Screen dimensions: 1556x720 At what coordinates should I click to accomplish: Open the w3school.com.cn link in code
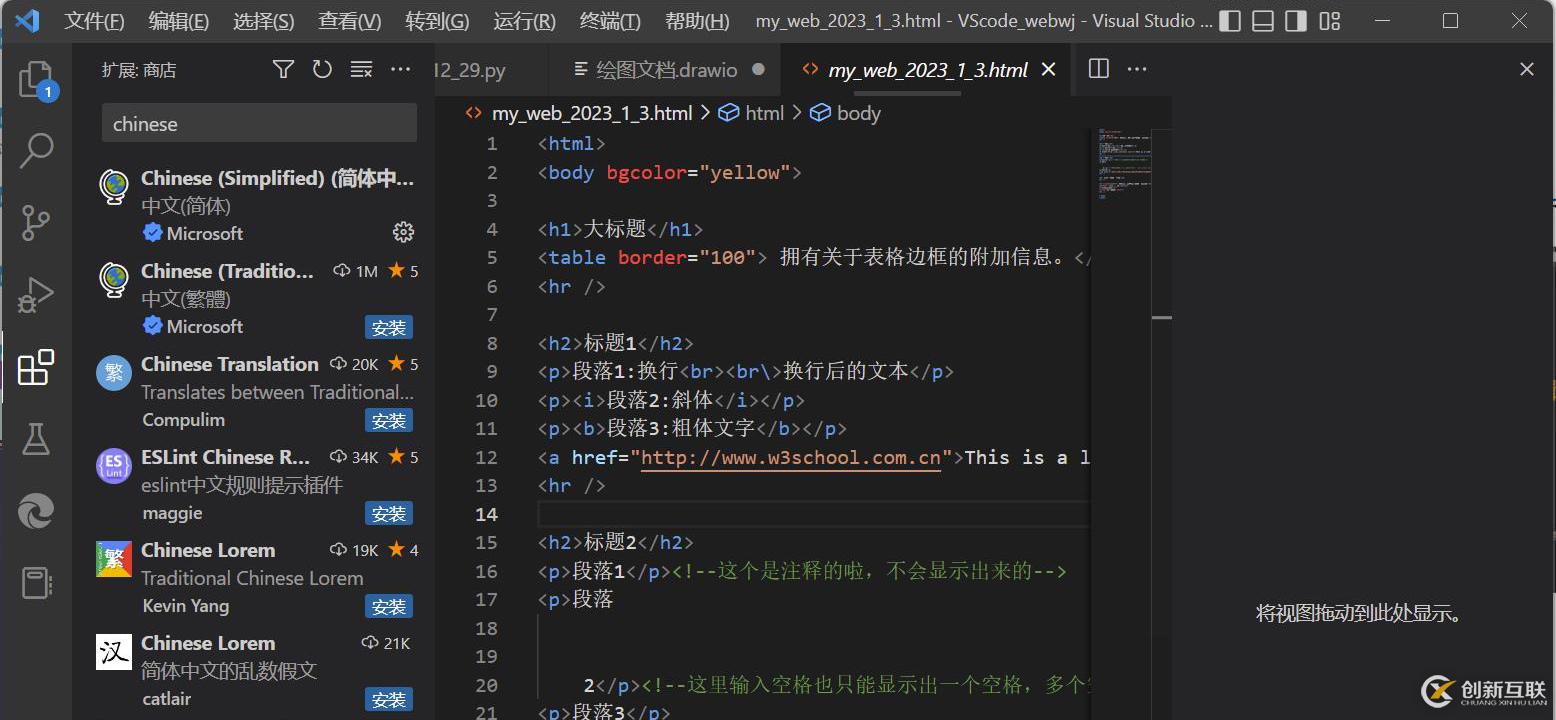(x=790, y=457)
